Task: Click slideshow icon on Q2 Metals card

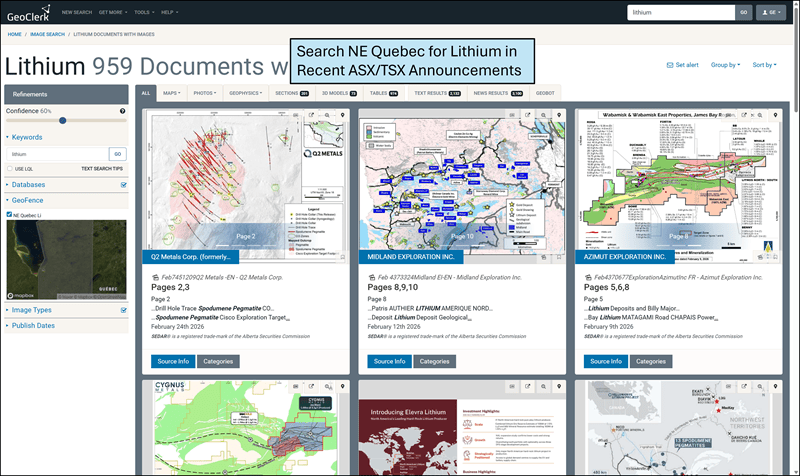Action: coord(295,115)
